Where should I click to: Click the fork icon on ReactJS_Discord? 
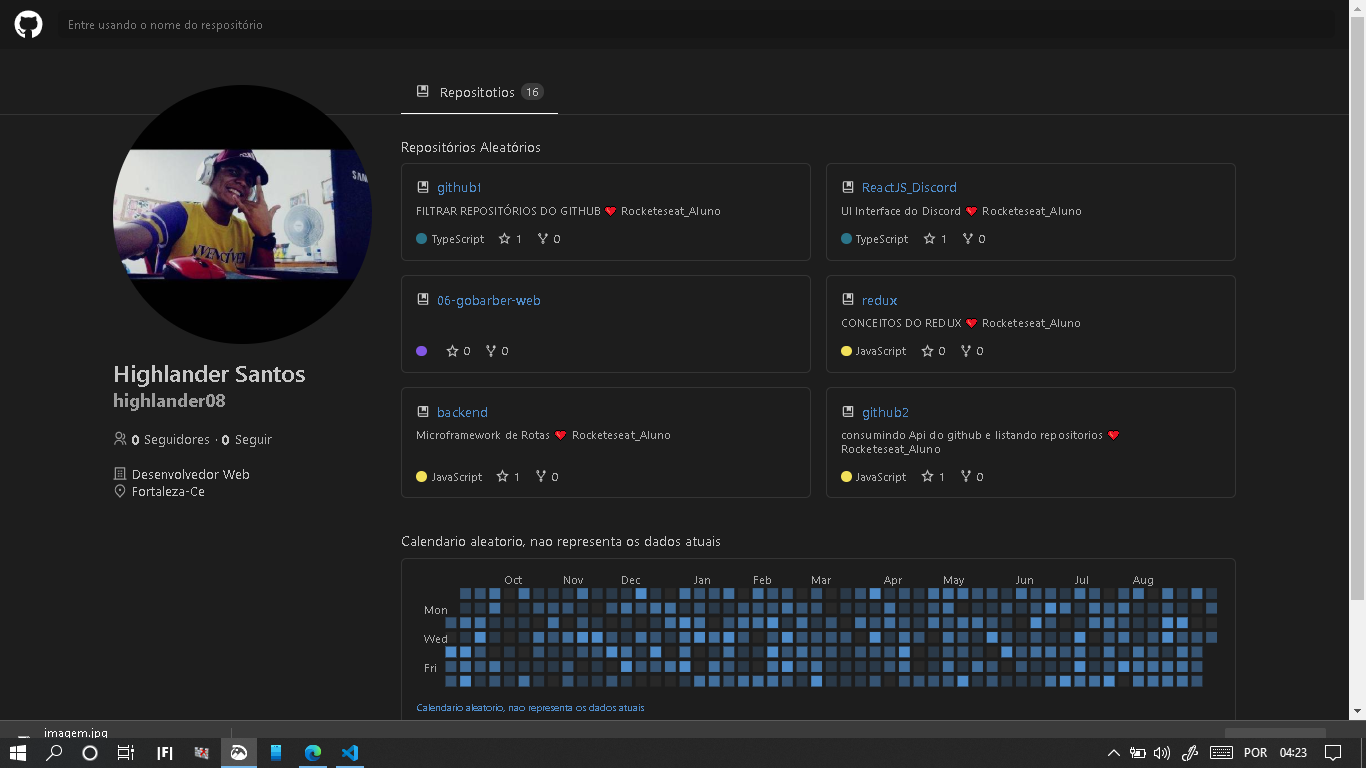point(966,238)
